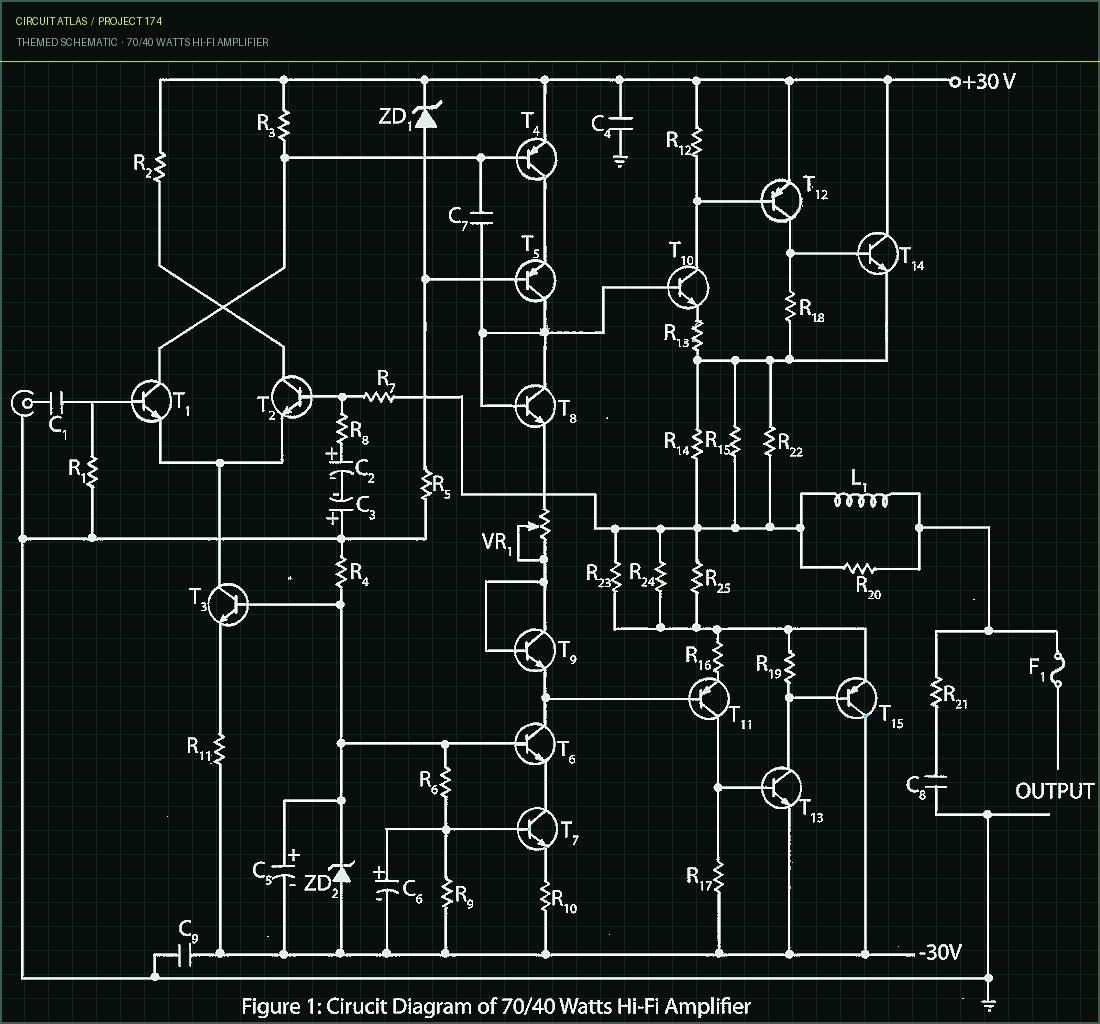Select transistor T10 symbol
1100x1024 pixels.
(x=688, y=287)
